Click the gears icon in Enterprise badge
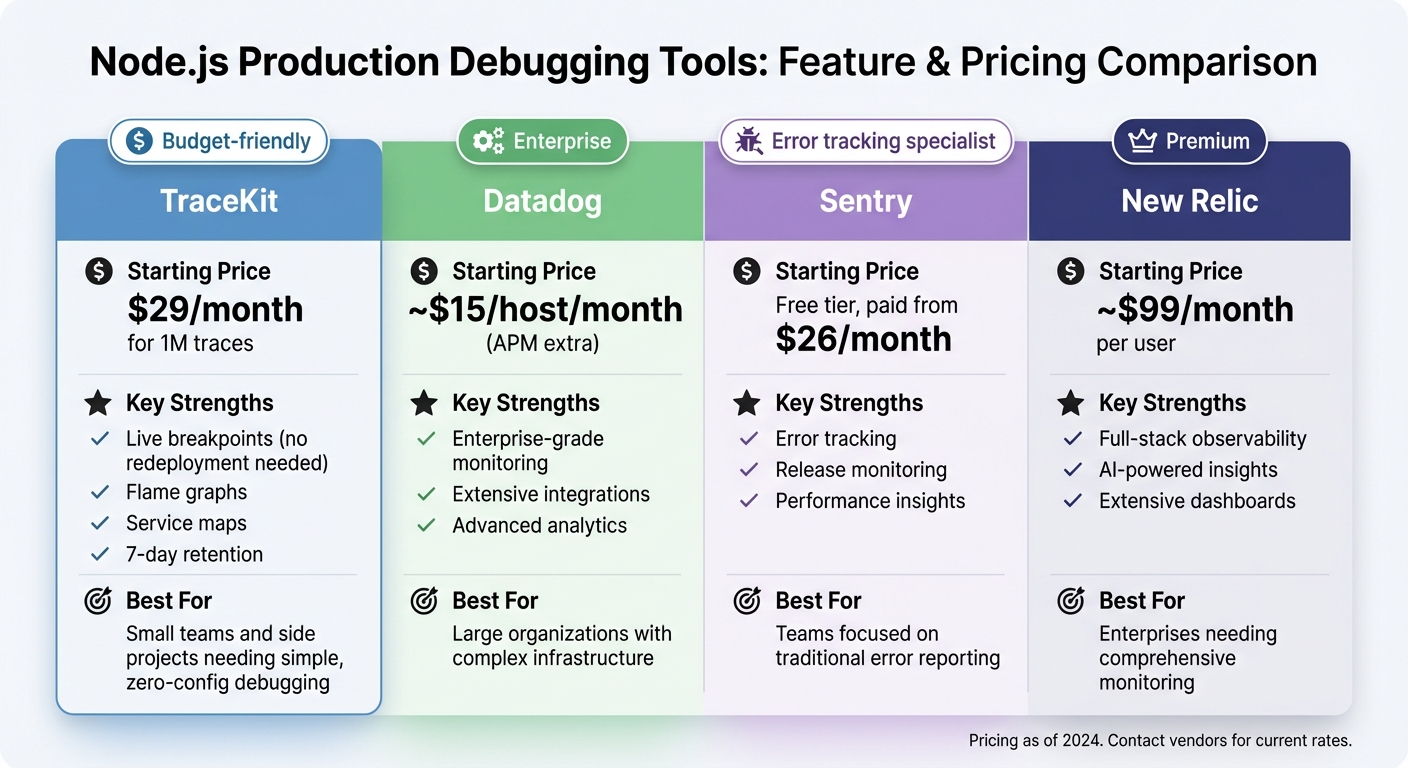This screenshot has height=768, width=1408. click(488, 141)
